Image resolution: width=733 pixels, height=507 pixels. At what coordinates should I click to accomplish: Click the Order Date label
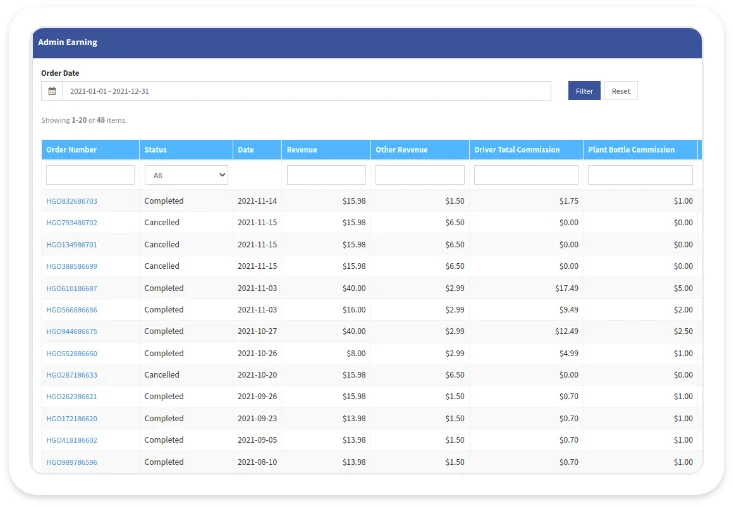[x=60, y=73]
